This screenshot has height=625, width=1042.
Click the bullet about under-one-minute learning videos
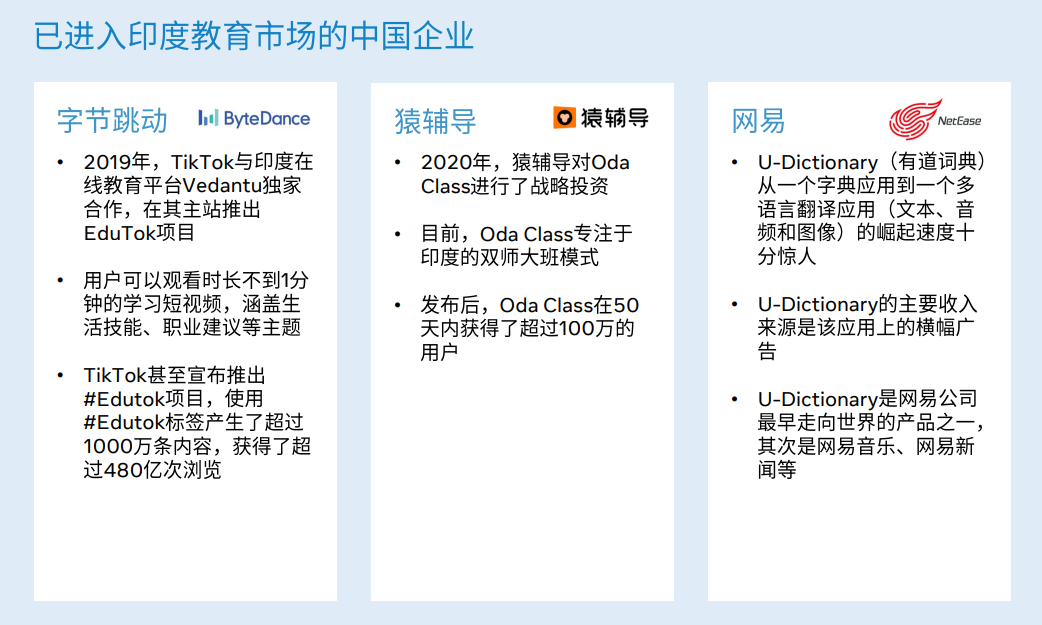tap(198, 303)
